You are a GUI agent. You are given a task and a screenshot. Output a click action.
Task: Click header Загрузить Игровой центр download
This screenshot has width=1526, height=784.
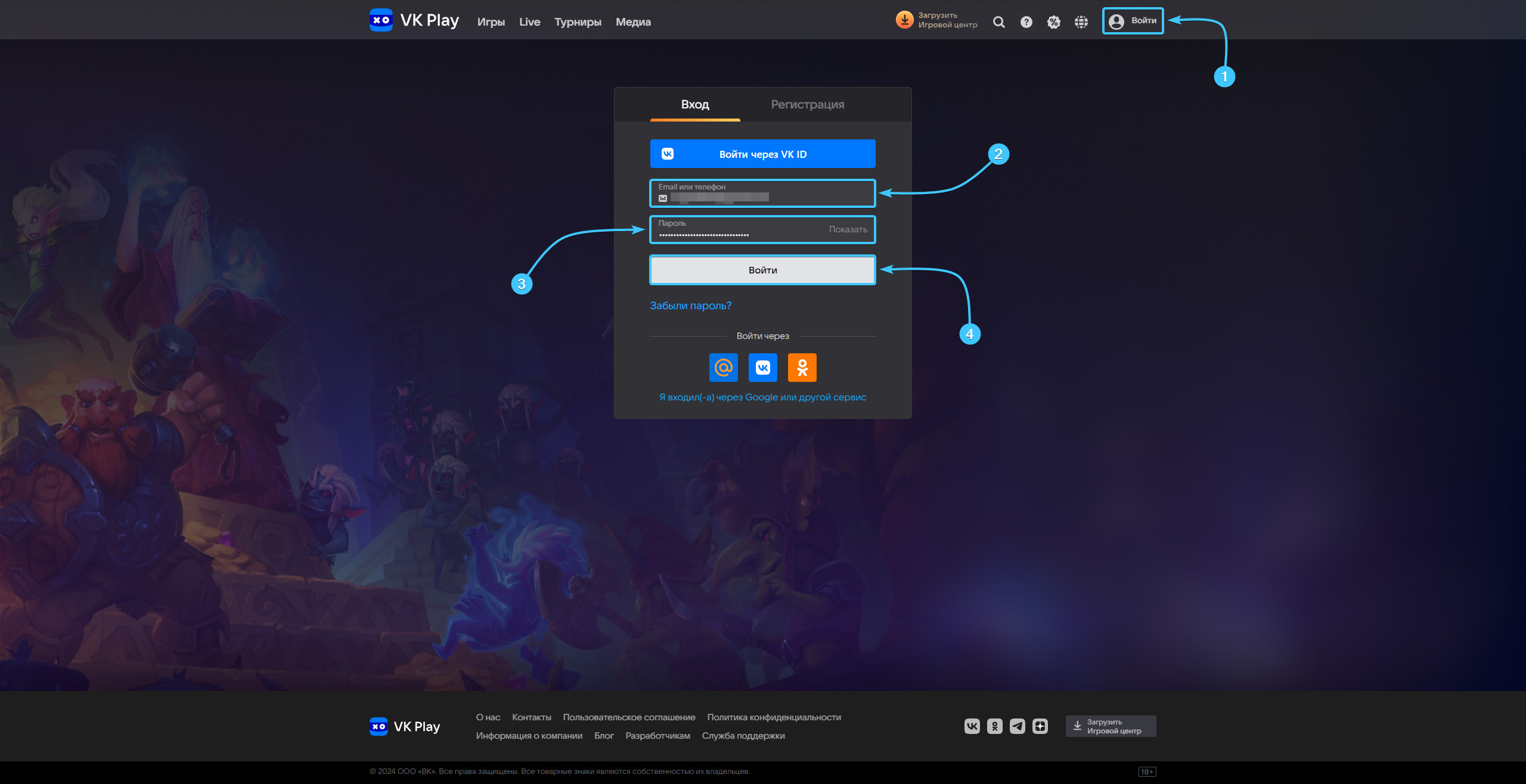coord(936,20)
